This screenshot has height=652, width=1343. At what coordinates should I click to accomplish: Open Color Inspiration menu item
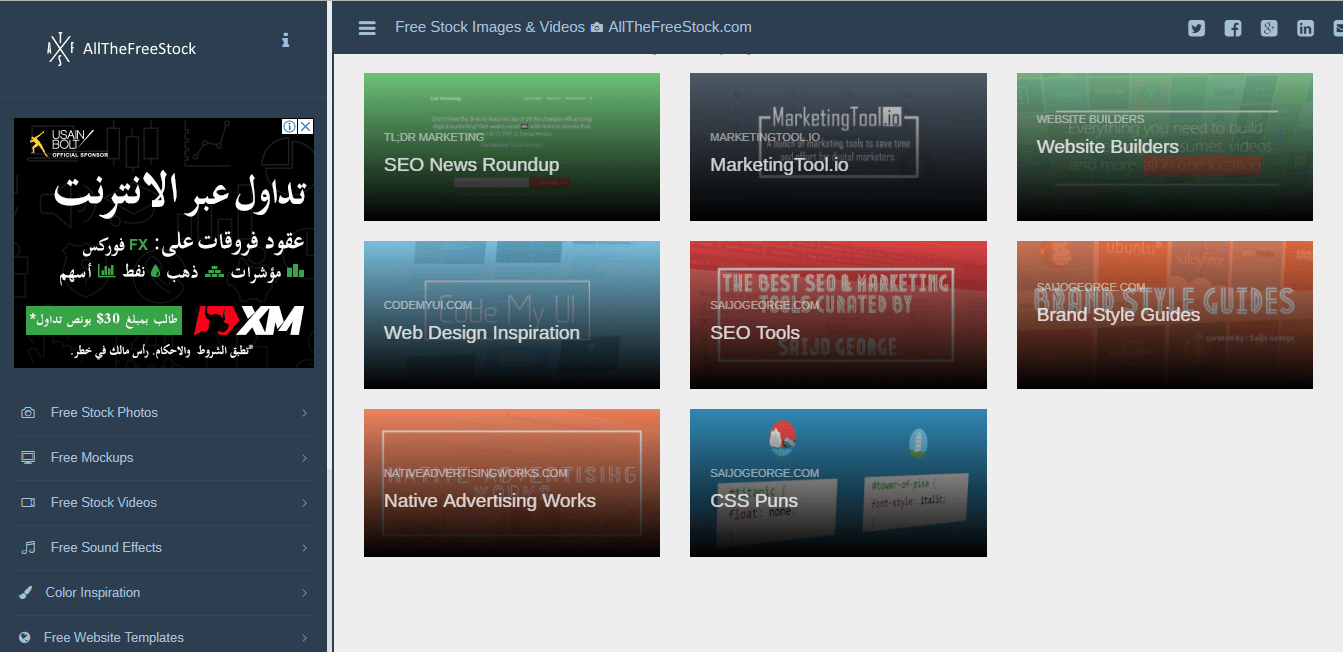[x=164, y=593]
